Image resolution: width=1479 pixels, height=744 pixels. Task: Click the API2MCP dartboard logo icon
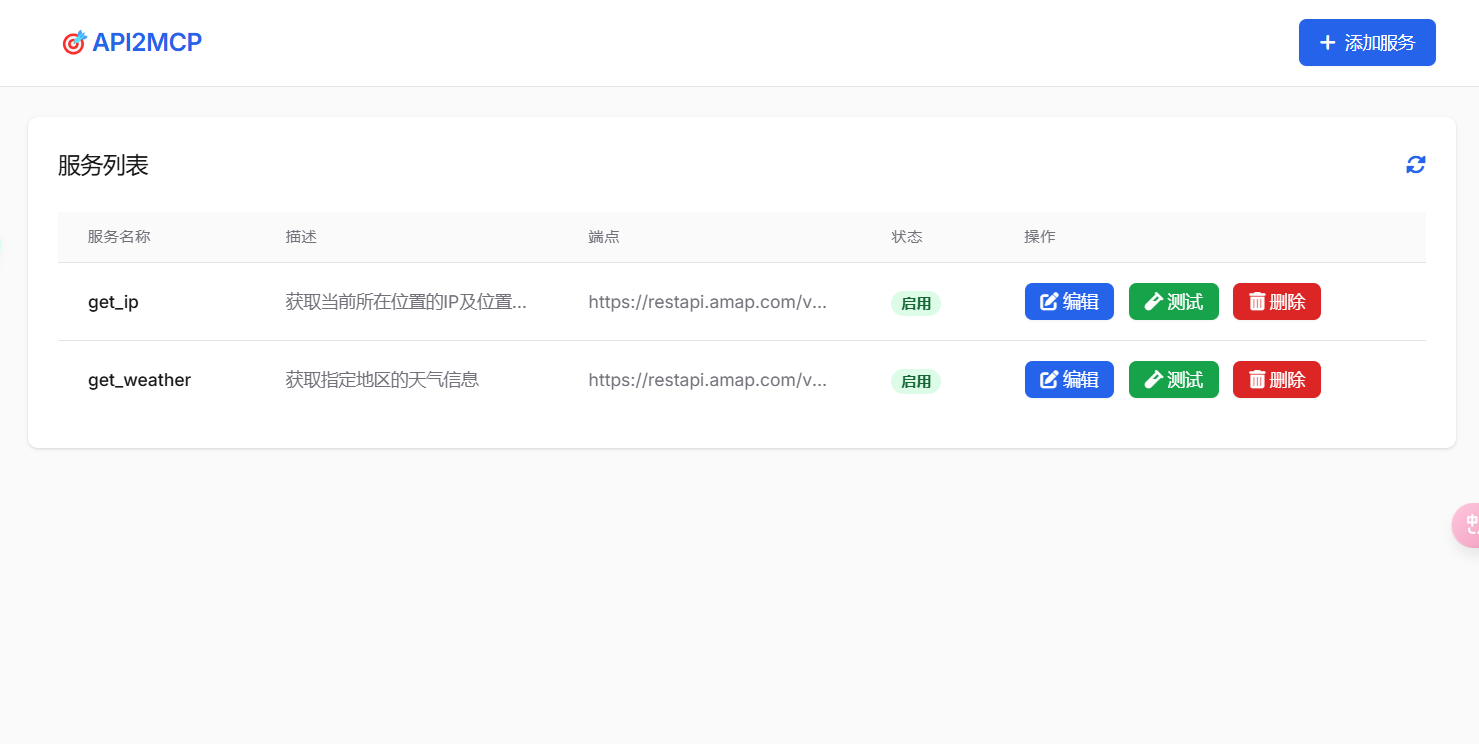pyautogui.click(x=74, y=42)
